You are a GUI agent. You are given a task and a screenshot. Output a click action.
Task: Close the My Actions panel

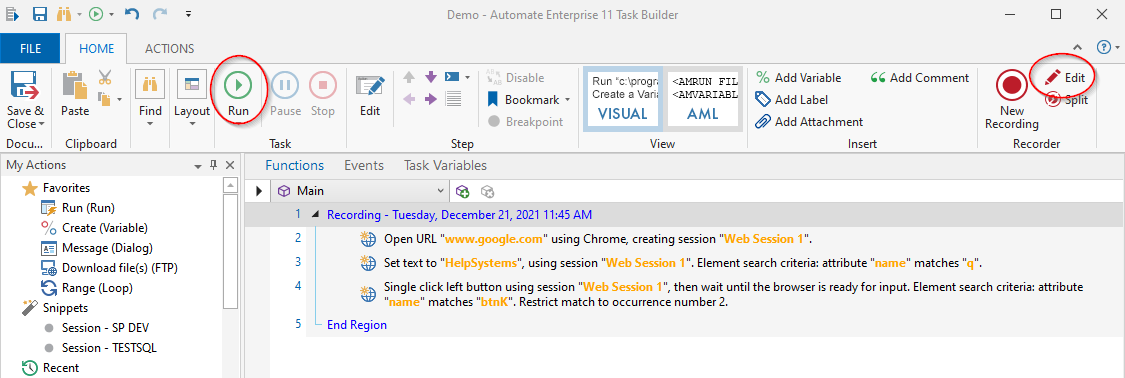(x=230, y=166)
